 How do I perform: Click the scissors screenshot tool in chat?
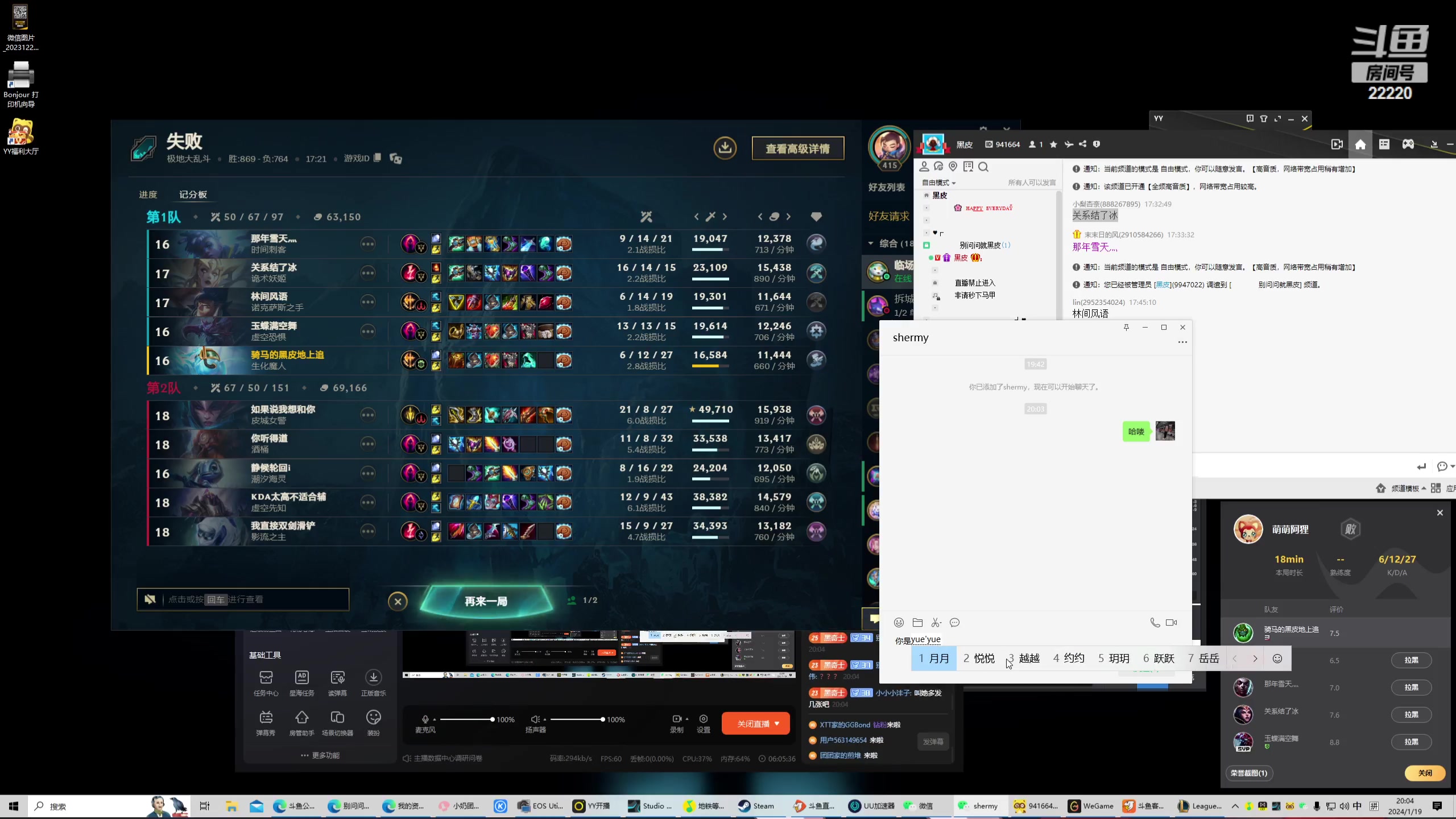pos(936,622)
